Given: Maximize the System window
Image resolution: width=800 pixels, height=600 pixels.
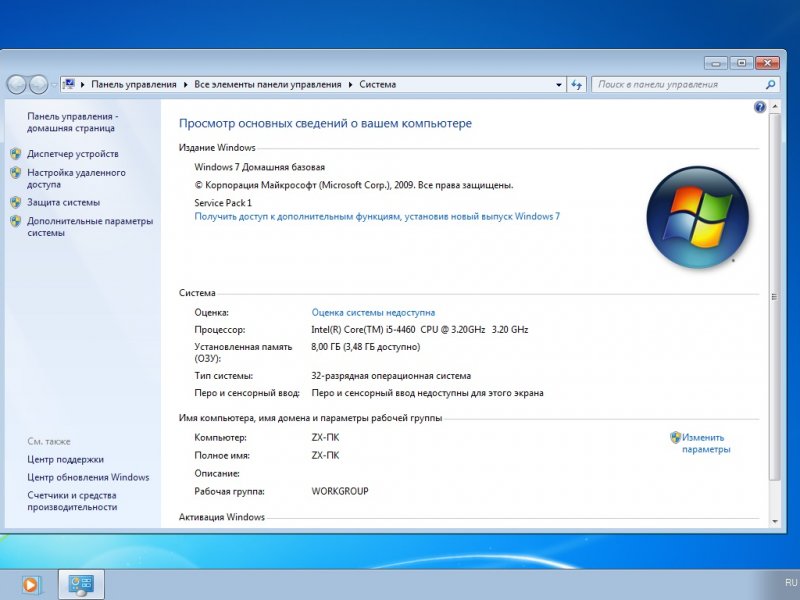Looking at the screenshot, I should 741,63.
